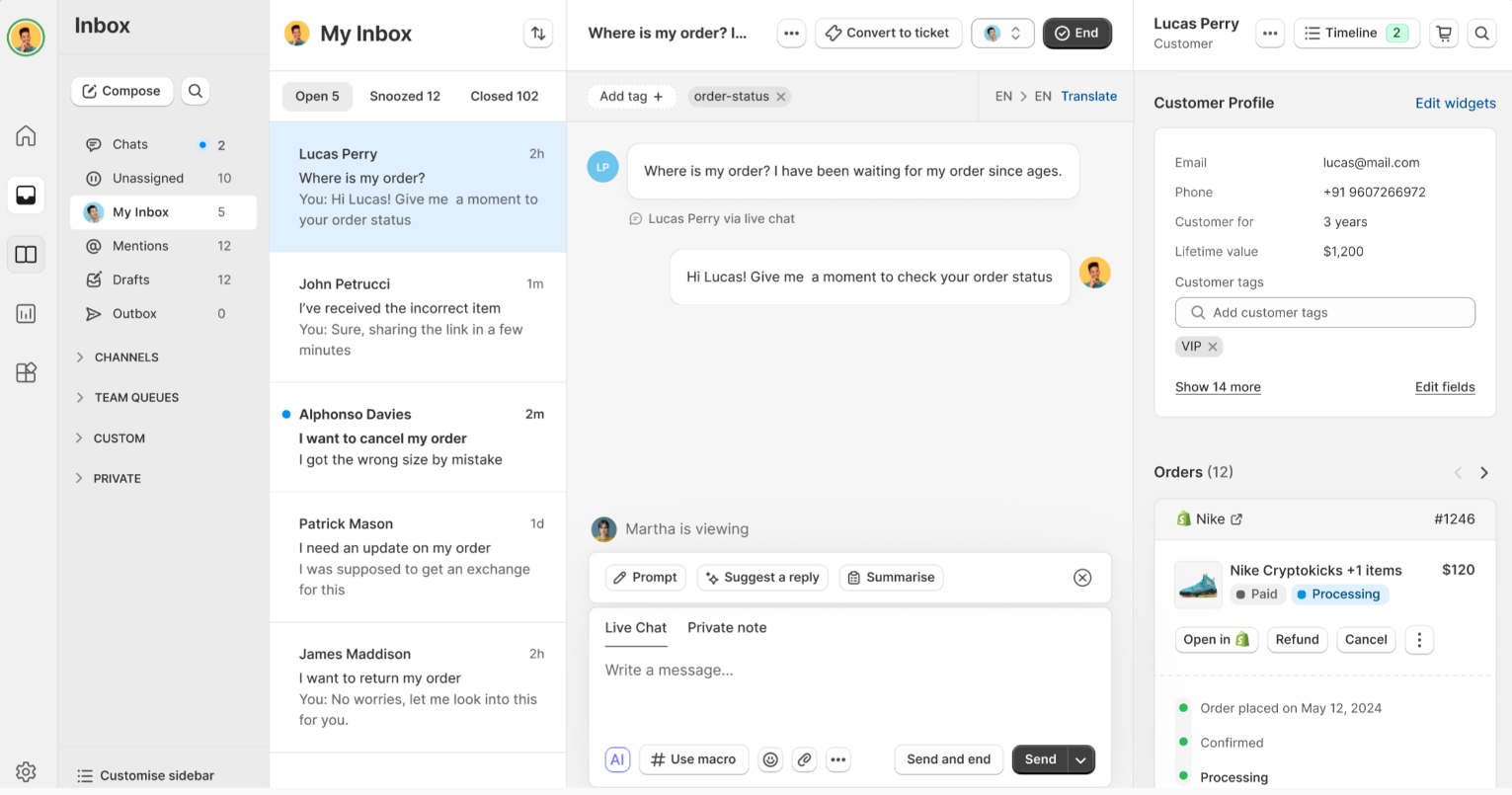Open the John Petrucci conversation
The image size is (1512, 795).
tap(418, 317)
